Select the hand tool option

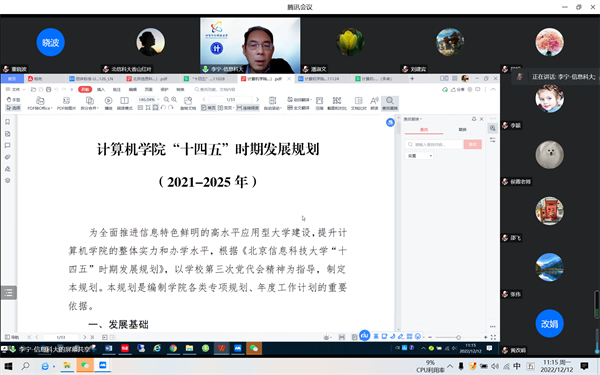tap(13, 99)
